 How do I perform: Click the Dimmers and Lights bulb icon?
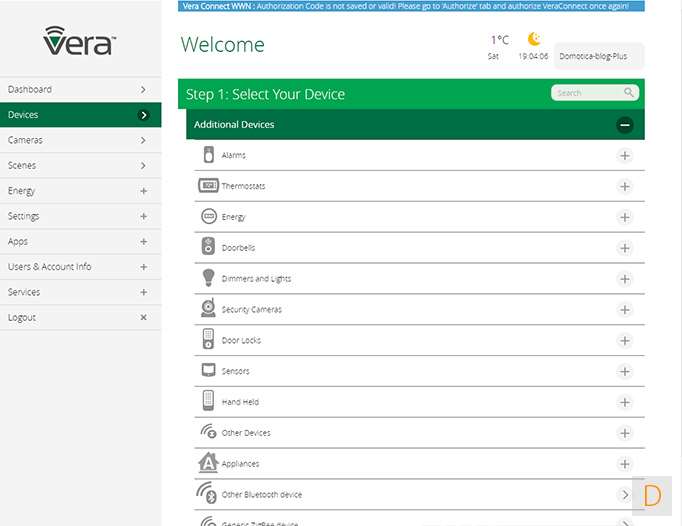pos(209,278)
